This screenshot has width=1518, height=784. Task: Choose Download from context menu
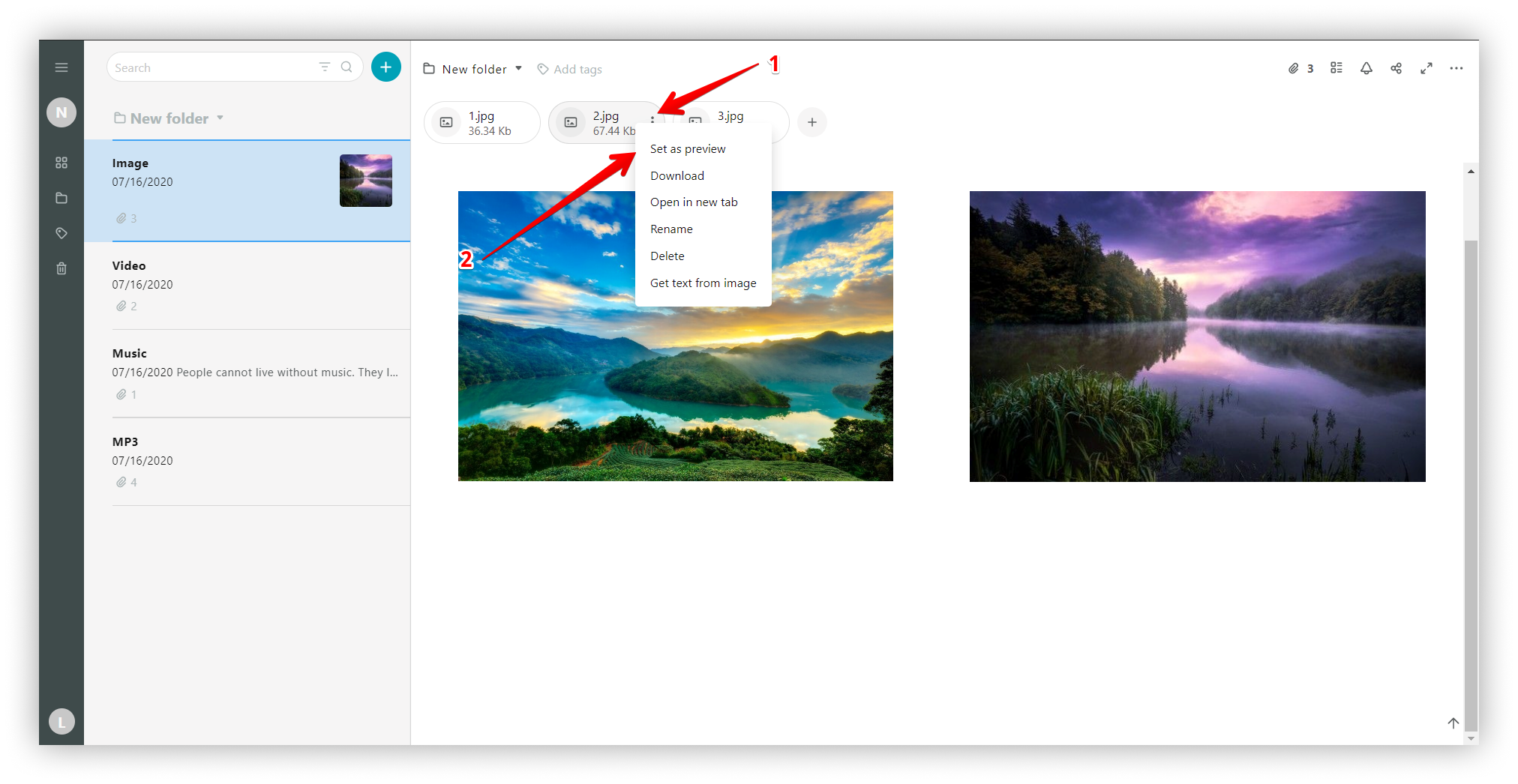pyautogui.click(x=703, y=175)
